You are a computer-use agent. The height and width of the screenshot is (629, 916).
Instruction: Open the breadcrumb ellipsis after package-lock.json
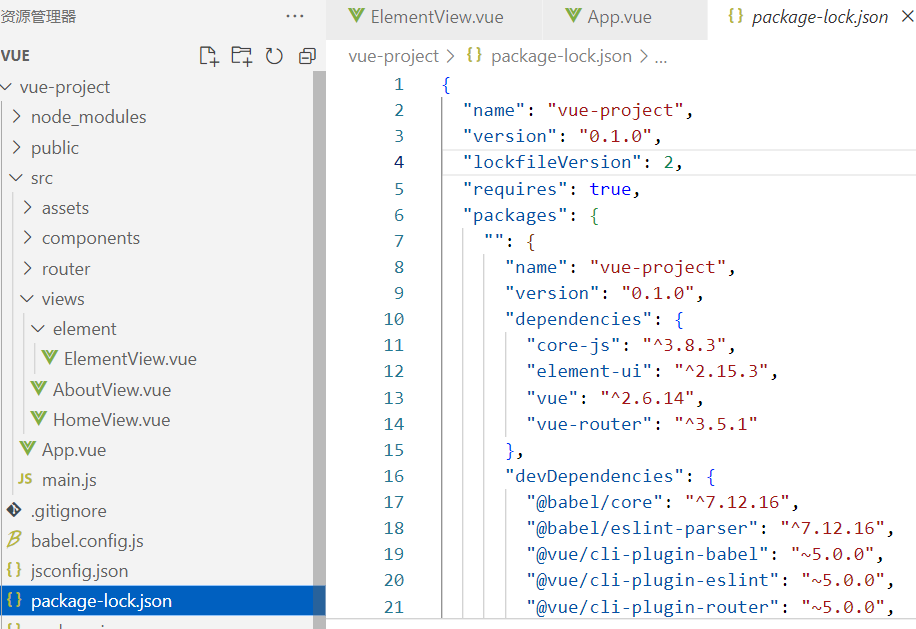point(660,56)
